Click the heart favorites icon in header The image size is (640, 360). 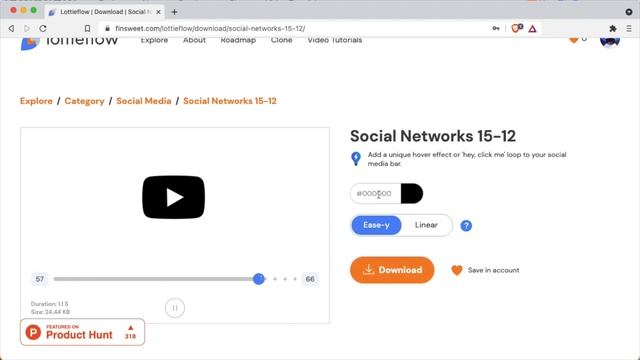pyautogui.click(x=574, y=40)
